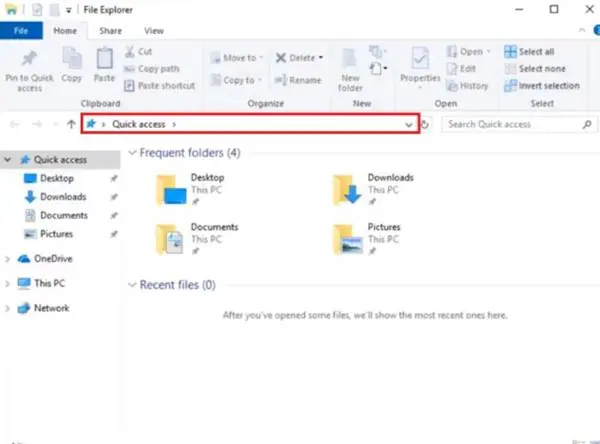600x444 pixels.
Task: Click the Rename button
Action: pos(298,80)
